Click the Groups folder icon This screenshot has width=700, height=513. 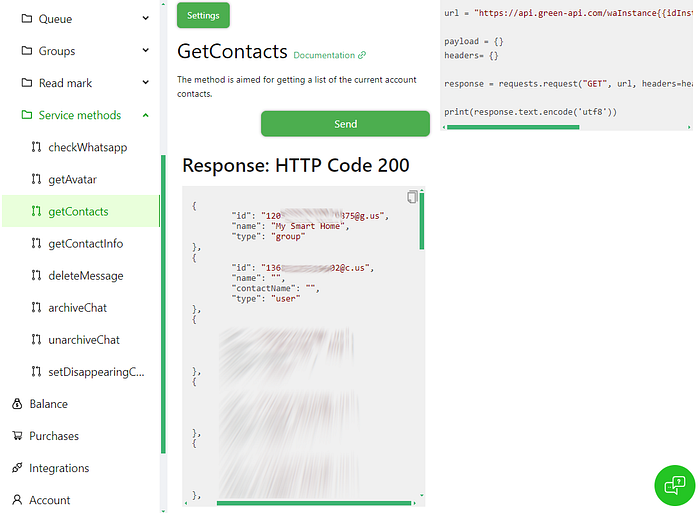click(27, 50)
